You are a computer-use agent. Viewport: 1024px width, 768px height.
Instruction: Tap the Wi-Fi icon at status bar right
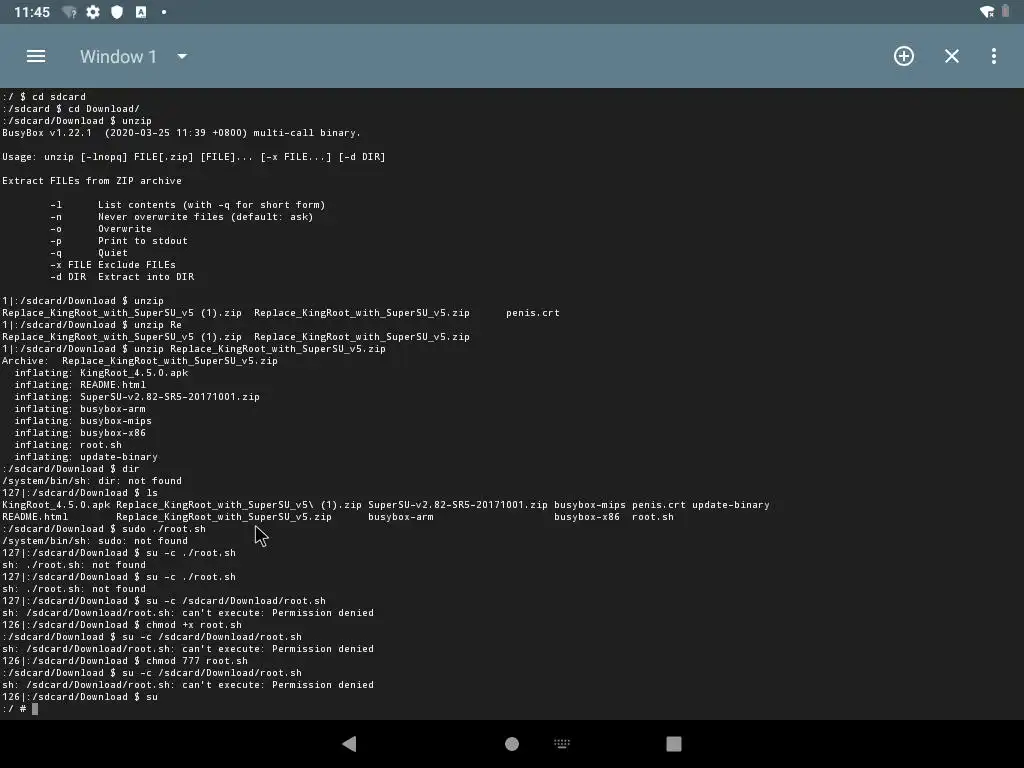987,12
